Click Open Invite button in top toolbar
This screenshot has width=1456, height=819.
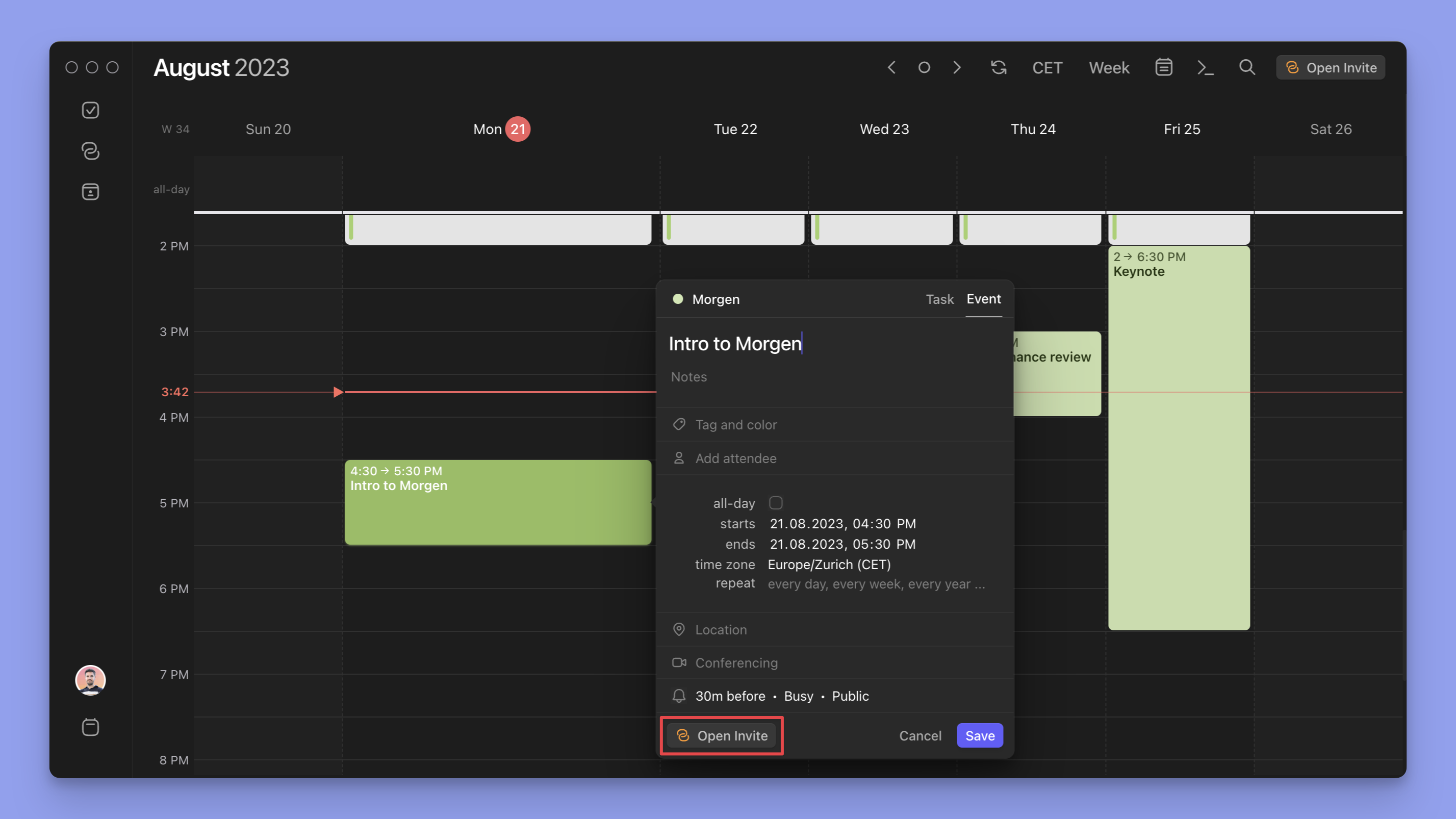point(1331,68)
